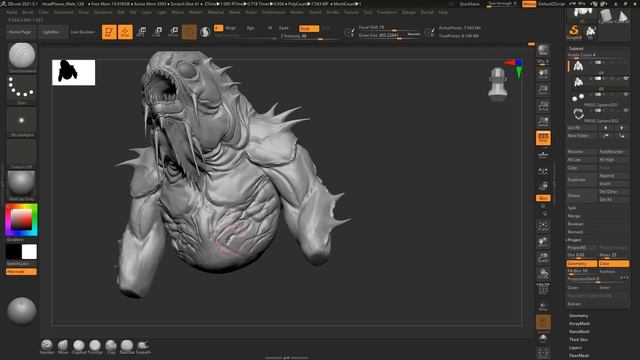Toggle local symmetry L.Sym
This screenshot has width=640, height=360.
[x=543, y=171]
